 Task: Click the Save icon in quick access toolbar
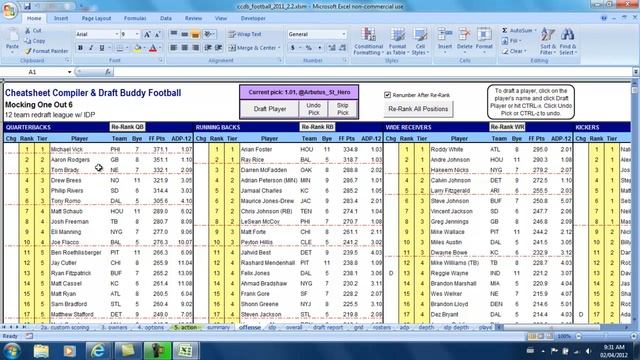click(27, 6)
